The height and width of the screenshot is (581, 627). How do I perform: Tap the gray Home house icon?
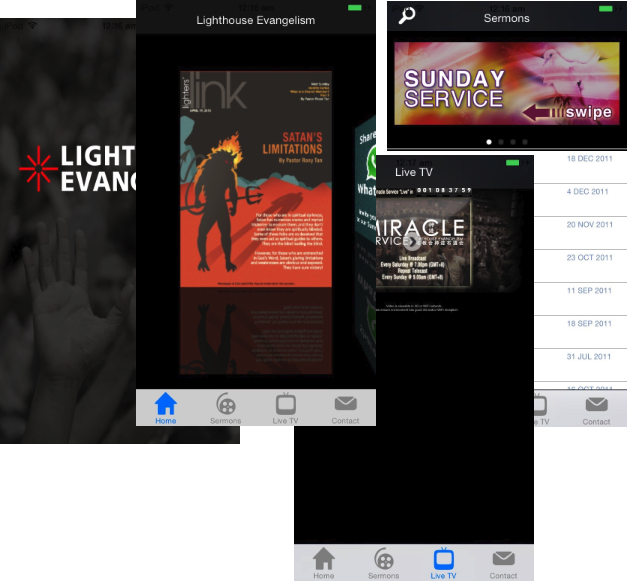tap(324, 562)
